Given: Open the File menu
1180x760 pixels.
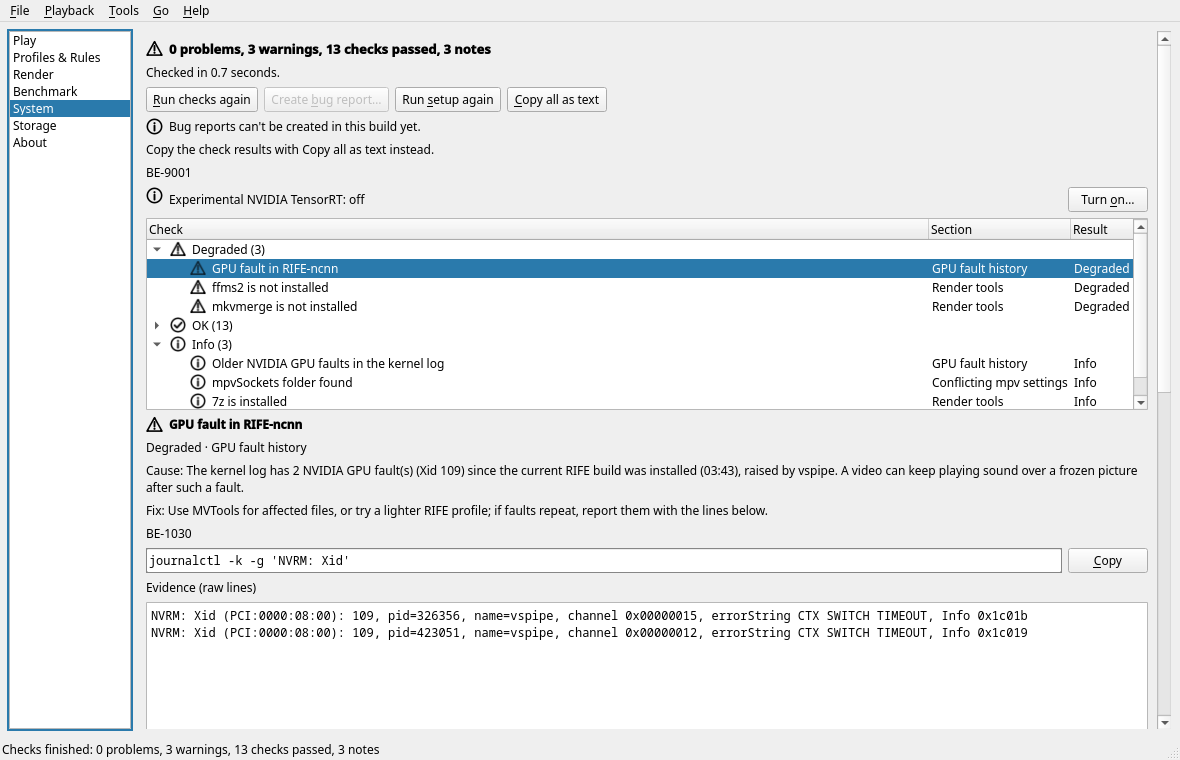Looking at the screenshot, I should 20,11.
